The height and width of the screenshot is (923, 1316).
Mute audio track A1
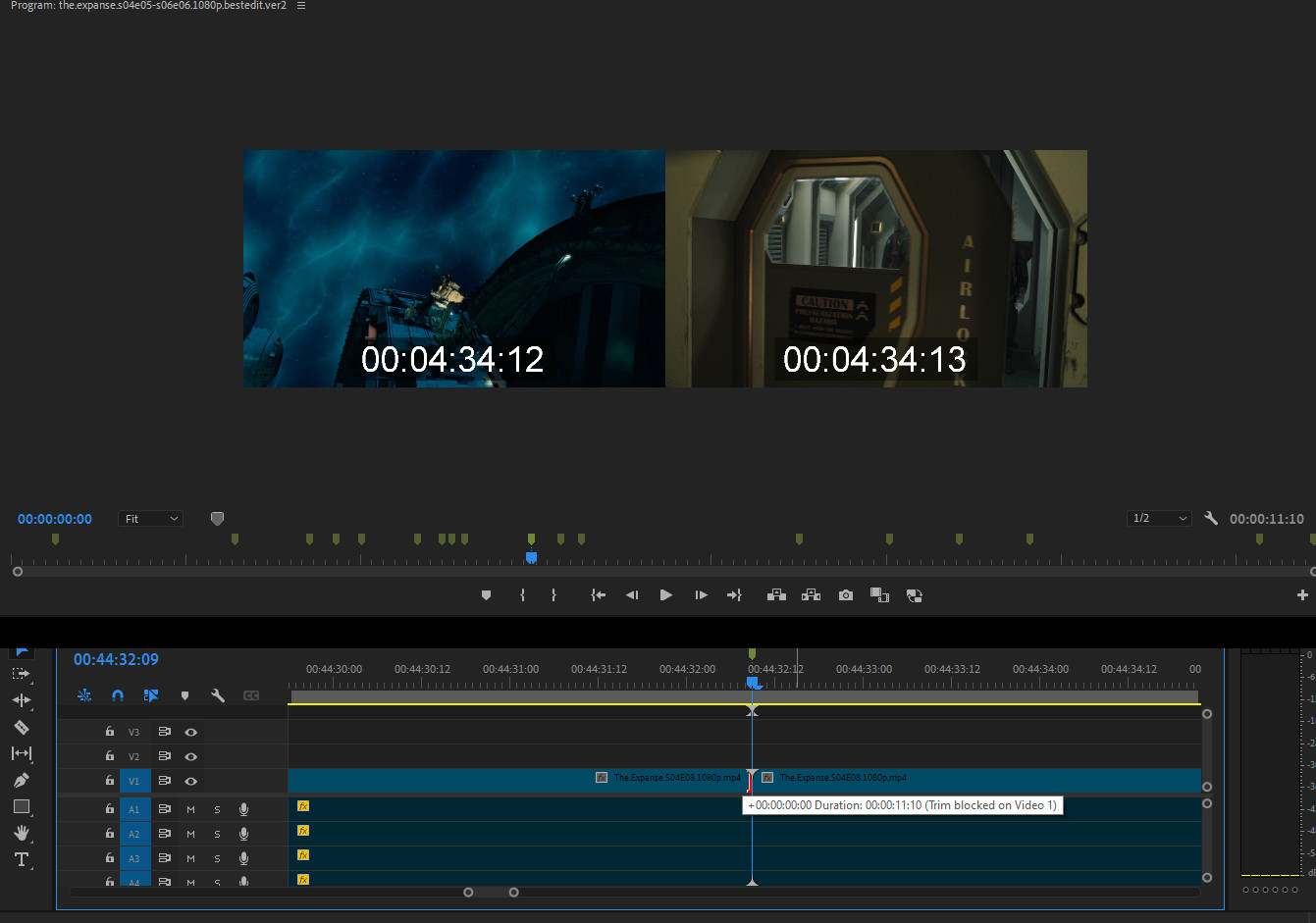click(x=190, y=809)
